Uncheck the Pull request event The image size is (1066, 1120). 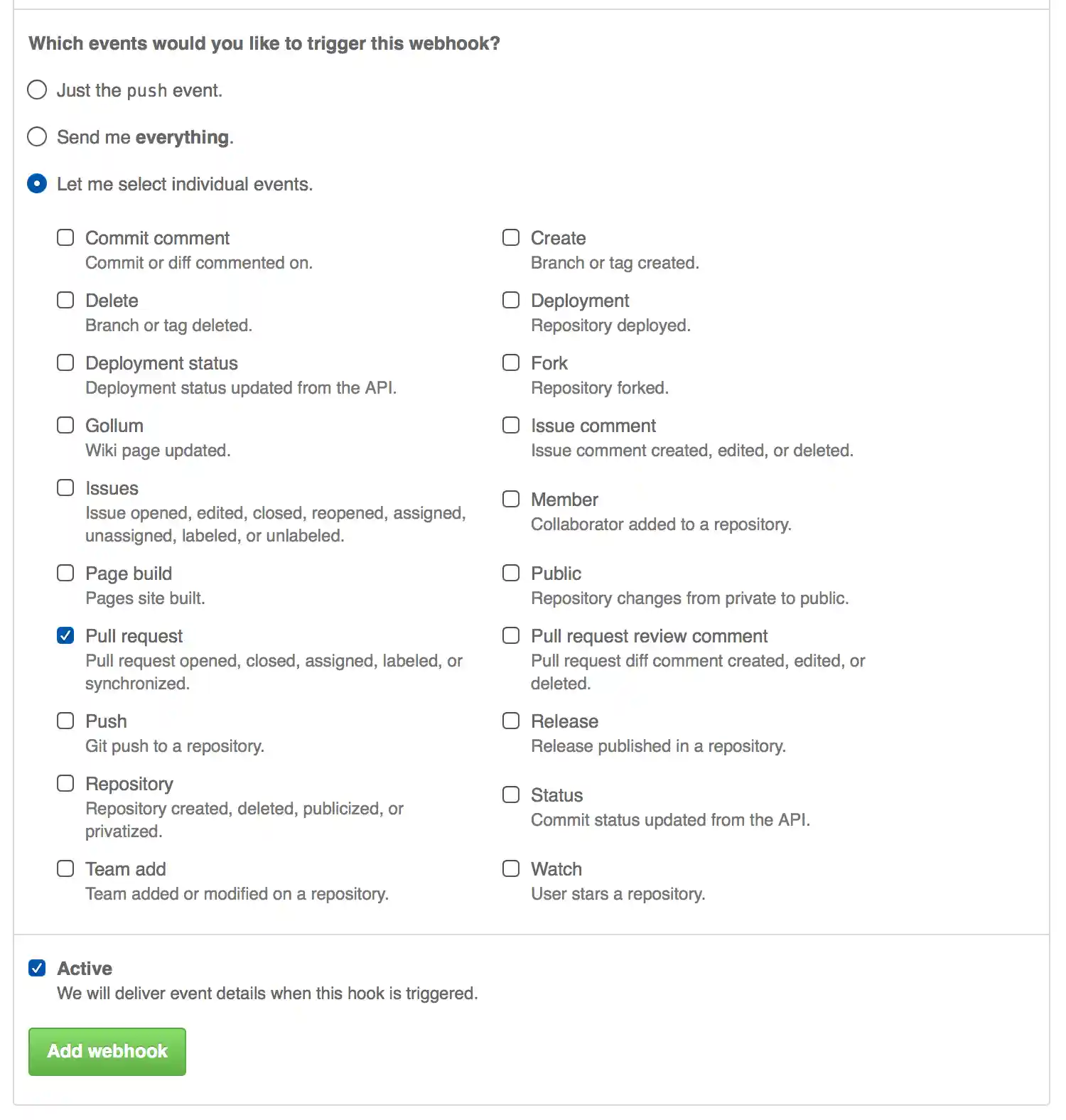pos(65,635)
